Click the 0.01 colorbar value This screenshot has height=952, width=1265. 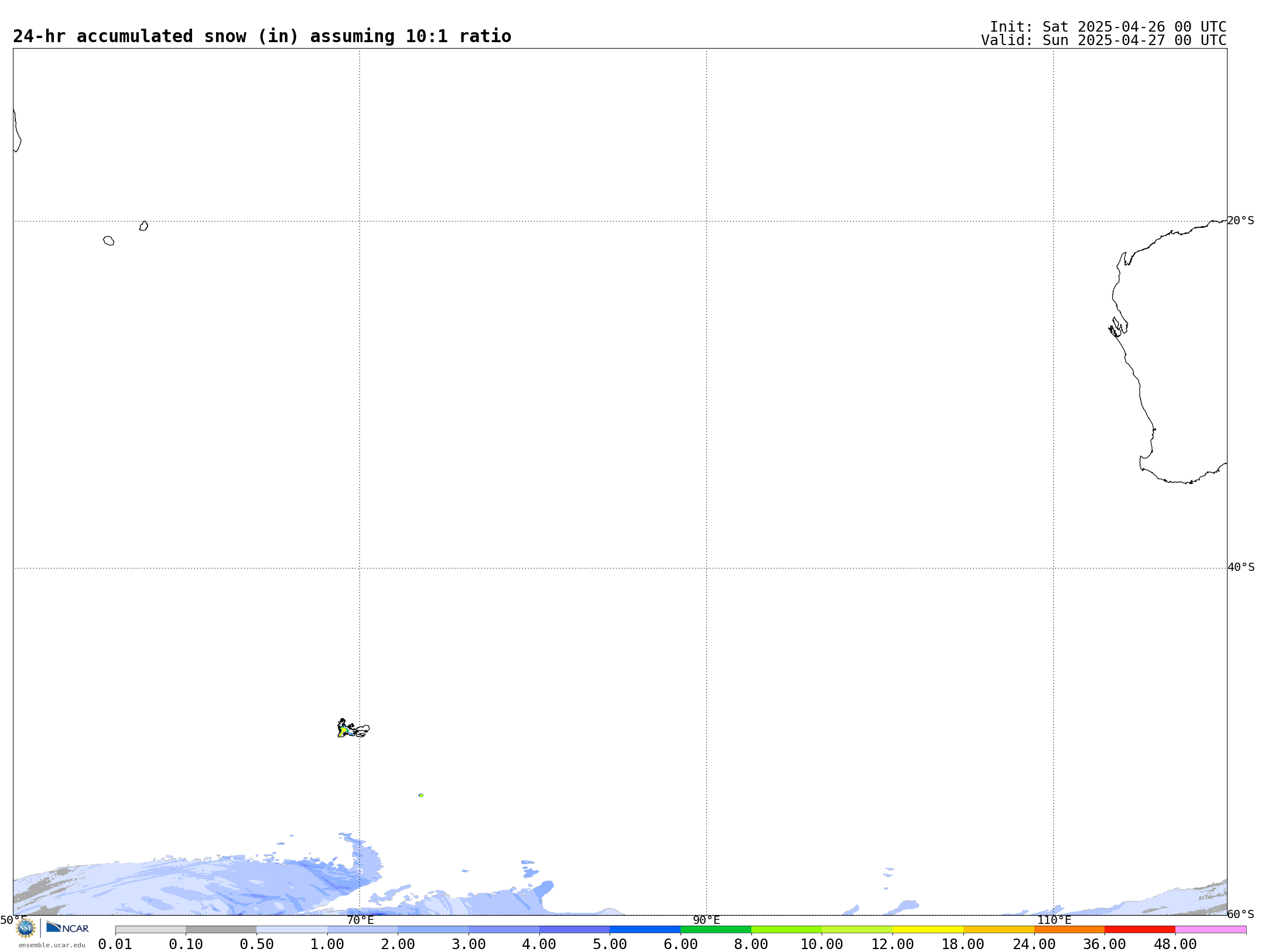coord(115,944)
